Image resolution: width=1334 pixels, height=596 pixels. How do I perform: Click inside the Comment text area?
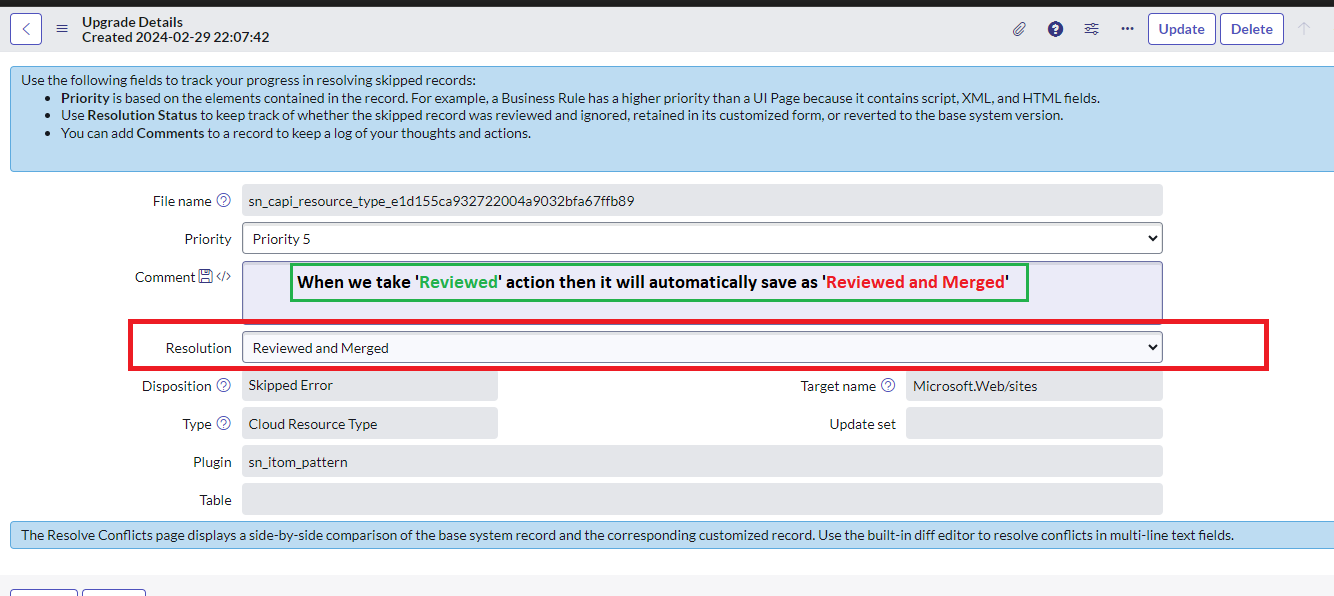click(x=702, y=291)
